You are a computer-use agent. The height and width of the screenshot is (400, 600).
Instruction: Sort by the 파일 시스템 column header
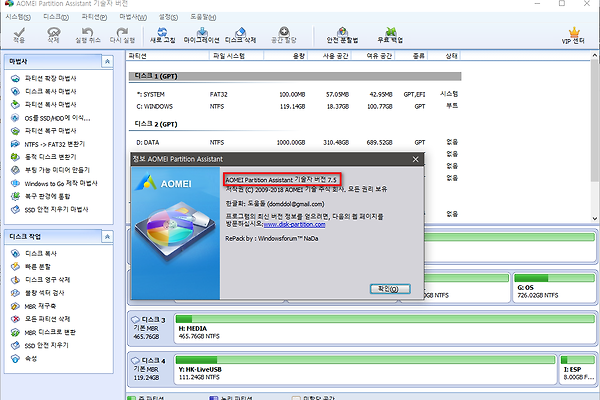tap(236, 56)
